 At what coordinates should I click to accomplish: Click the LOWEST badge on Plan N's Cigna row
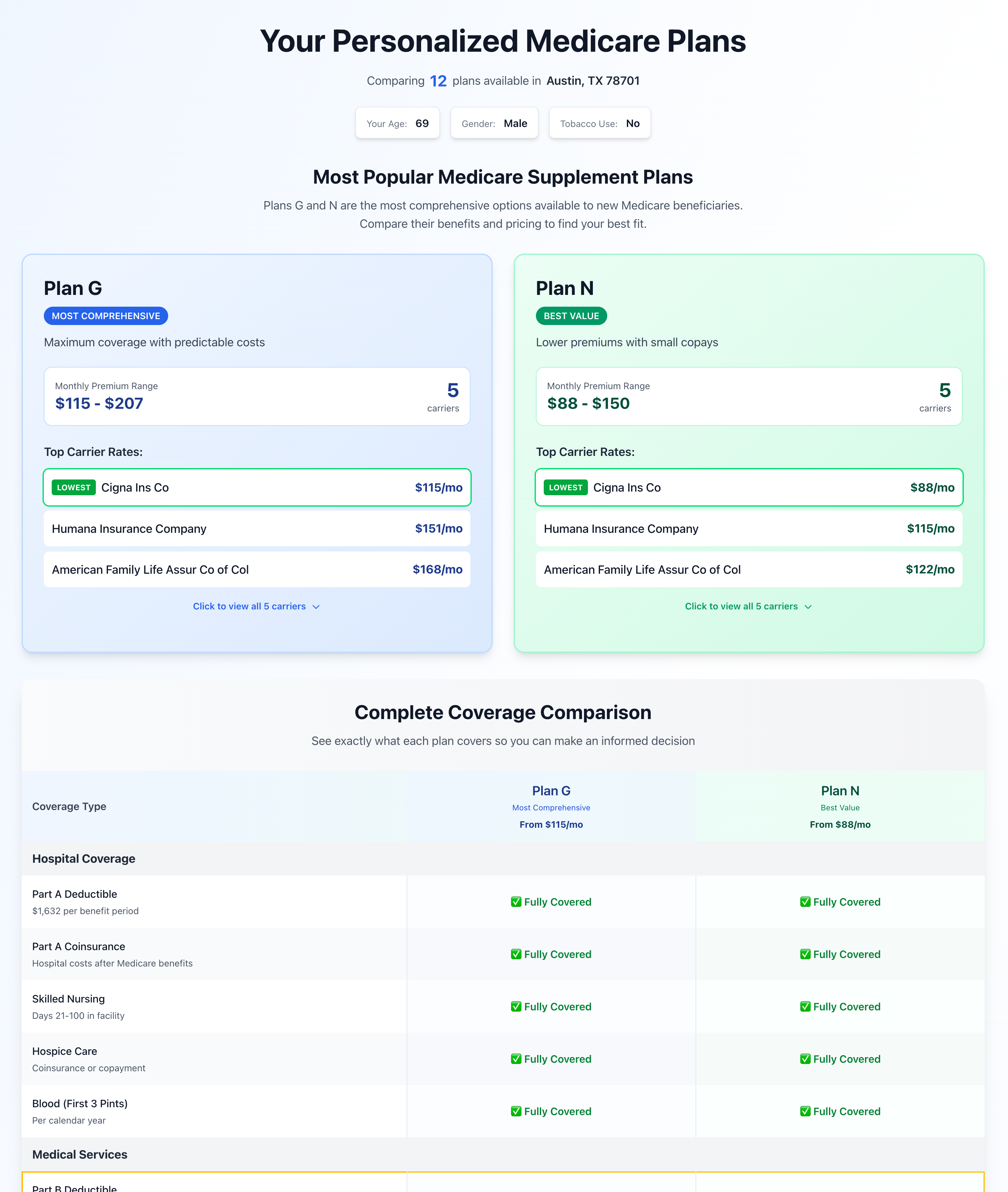tap(565, 487)
